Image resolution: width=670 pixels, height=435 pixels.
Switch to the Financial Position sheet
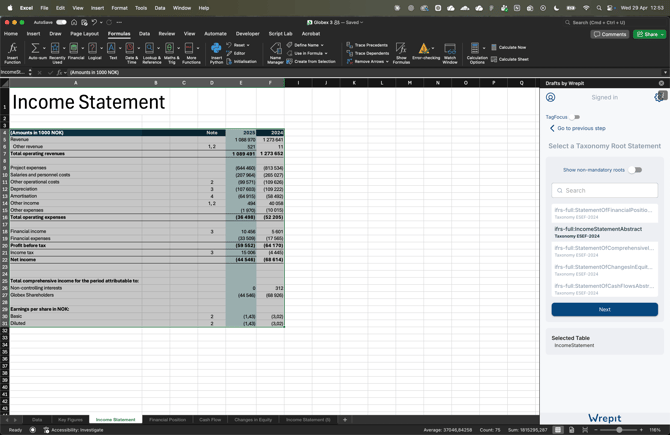(x=168, y=420)
